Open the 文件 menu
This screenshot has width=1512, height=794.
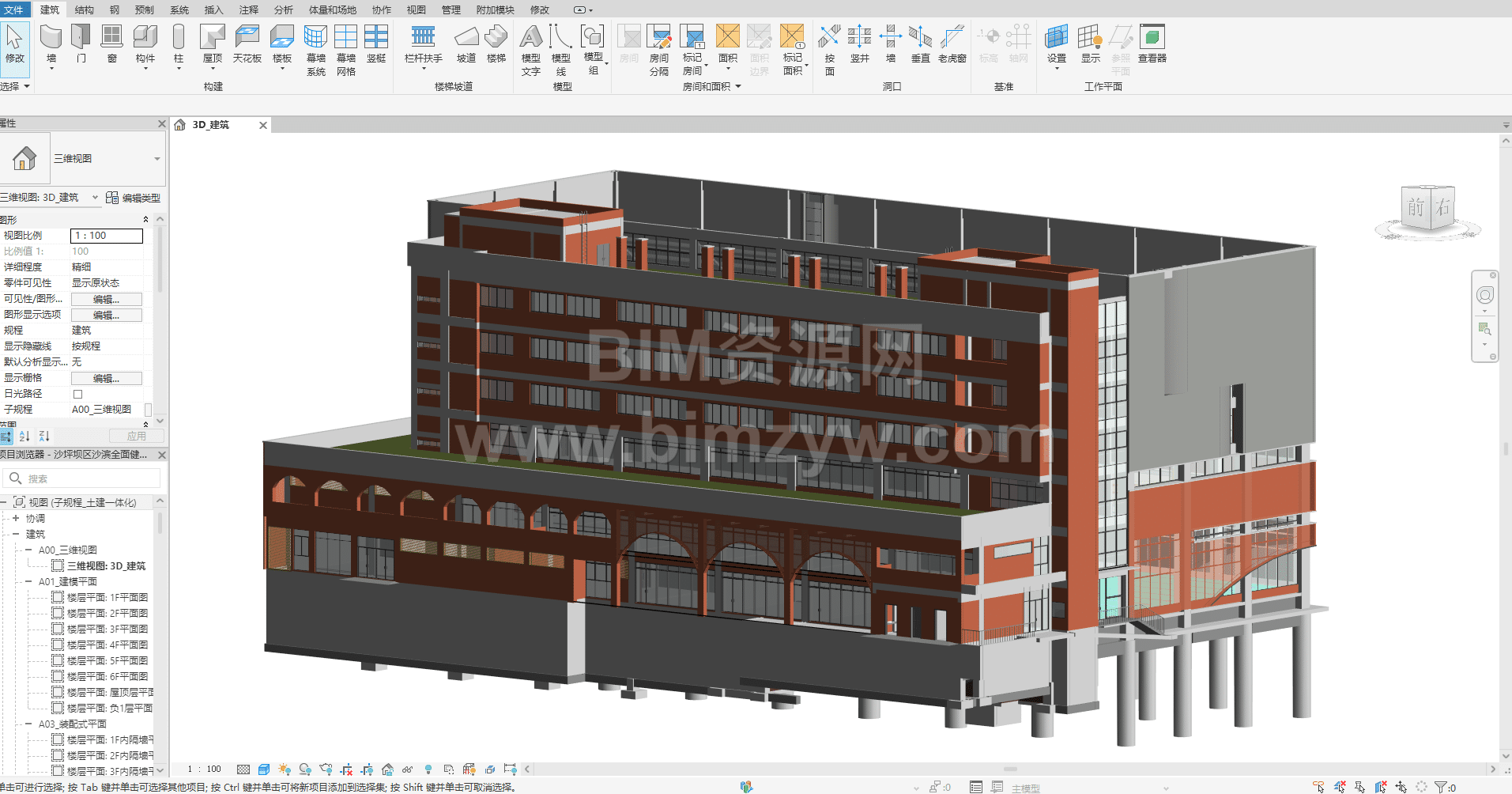point(14,9)
